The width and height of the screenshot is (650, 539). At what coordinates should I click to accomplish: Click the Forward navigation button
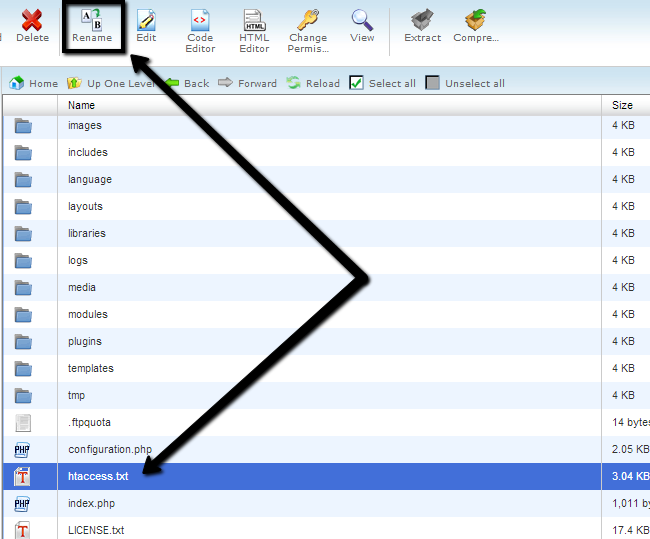pos(226,83)
